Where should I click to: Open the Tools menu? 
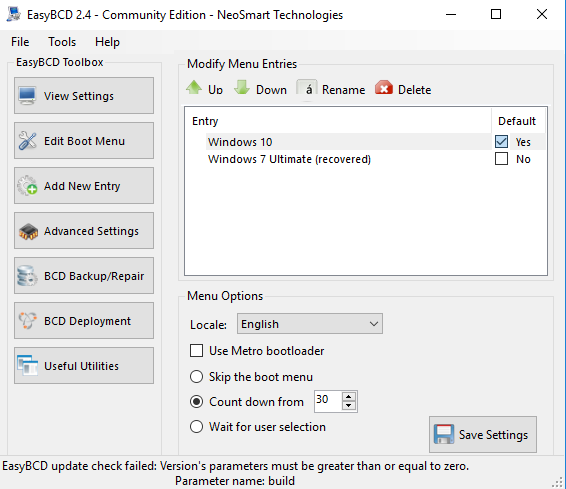click(x=62, y=42)
